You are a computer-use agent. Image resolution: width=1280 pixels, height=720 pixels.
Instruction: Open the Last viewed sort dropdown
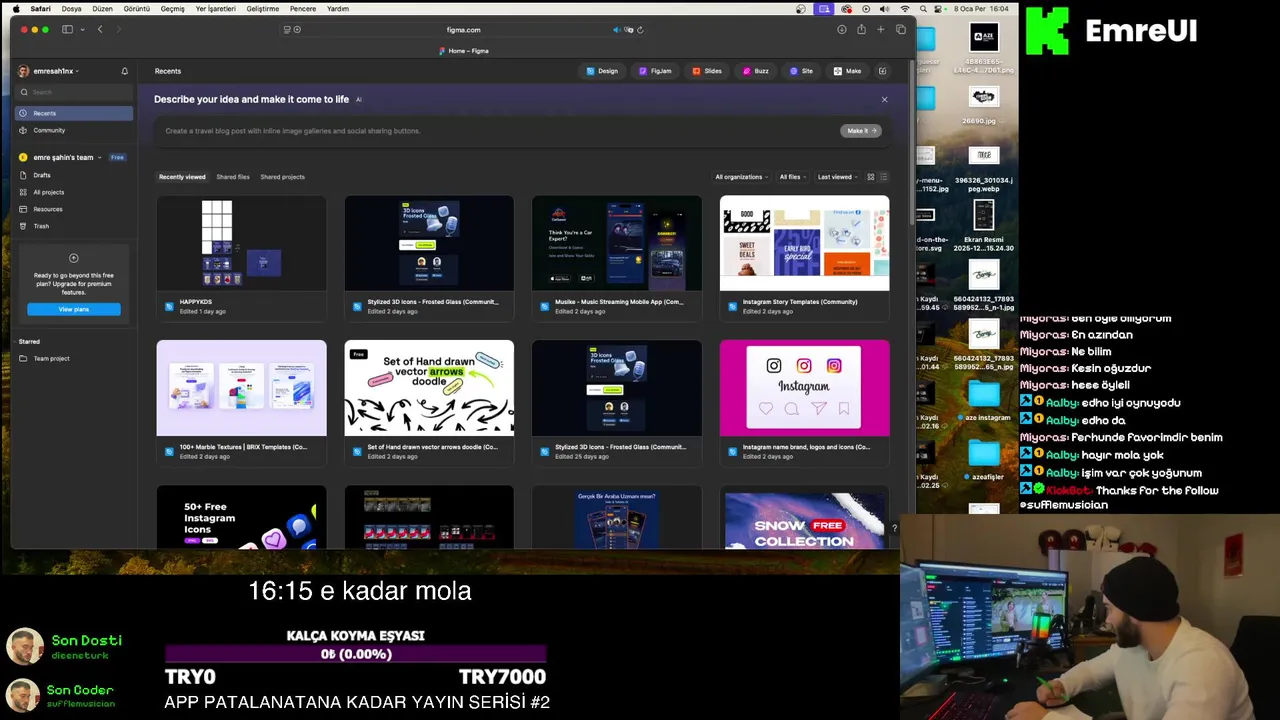click(838, 177)
